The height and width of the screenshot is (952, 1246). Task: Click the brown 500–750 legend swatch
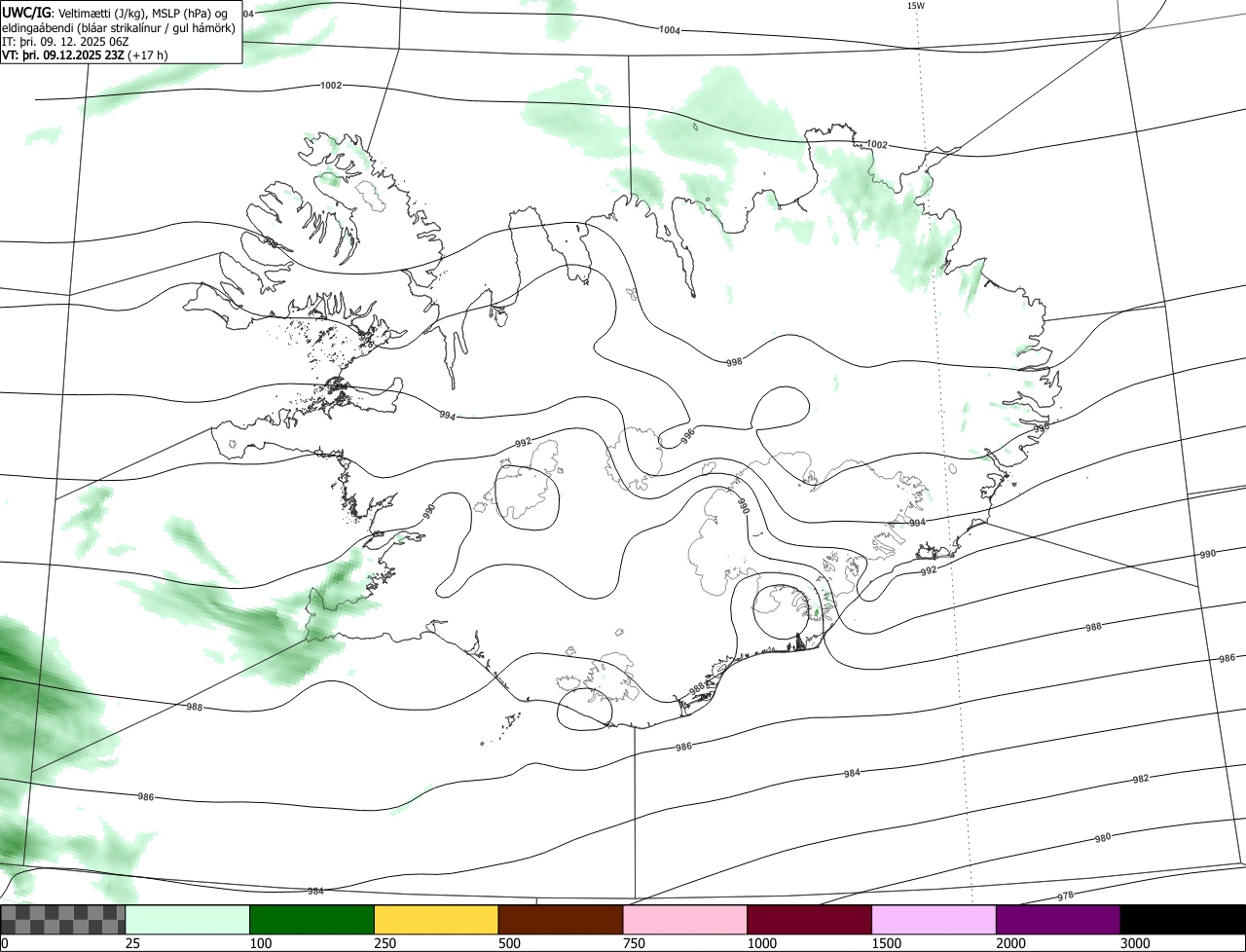pos(561,920)
